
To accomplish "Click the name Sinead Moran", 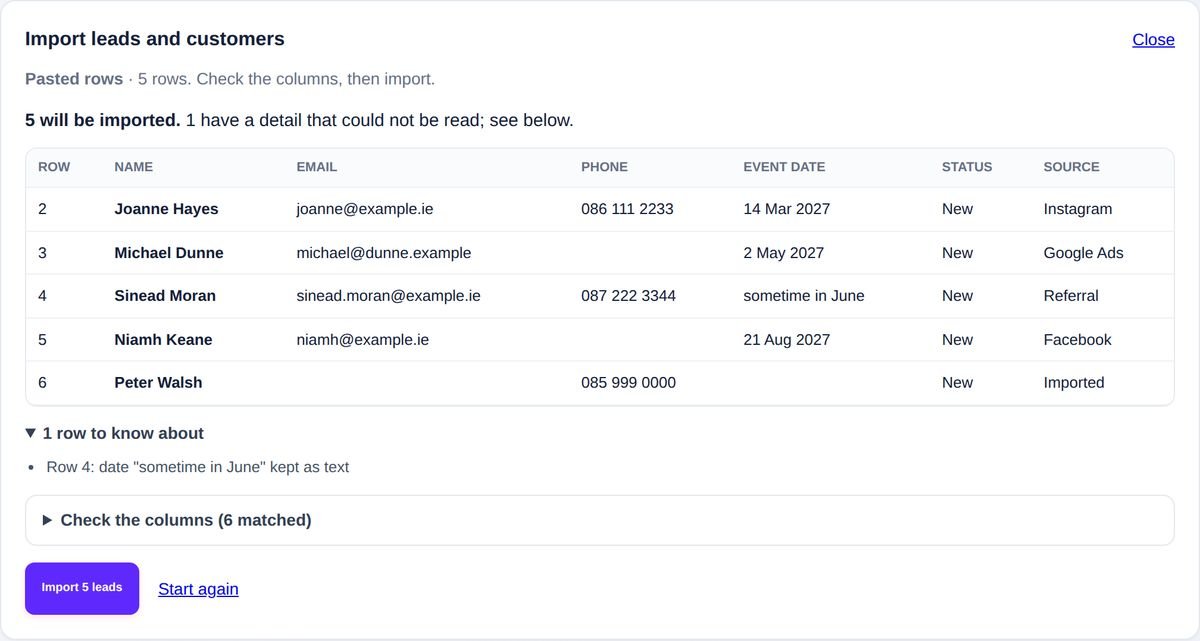I will click(x=165, y=296).
